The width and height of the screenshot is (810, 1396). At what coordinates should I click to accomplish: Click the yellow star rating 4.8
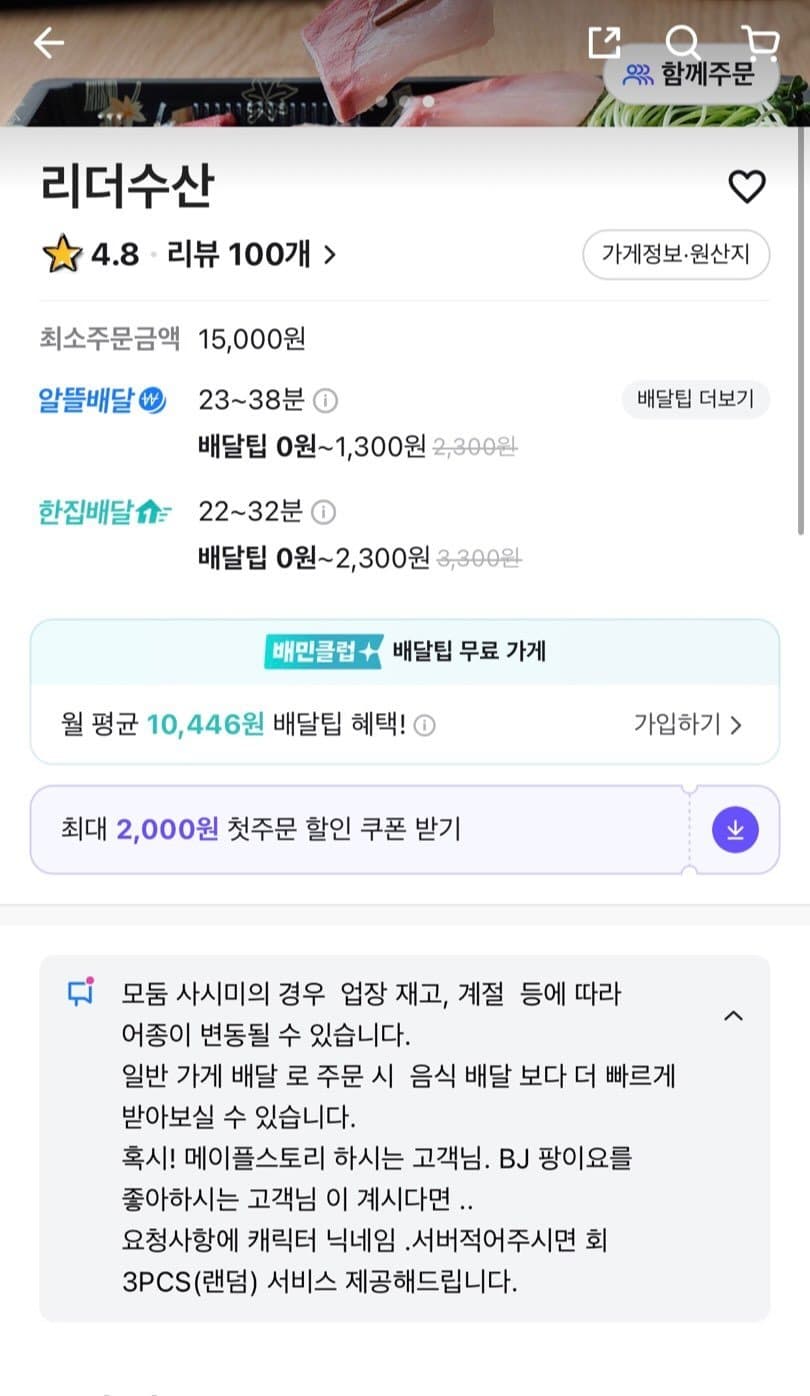tap(62, 255)
